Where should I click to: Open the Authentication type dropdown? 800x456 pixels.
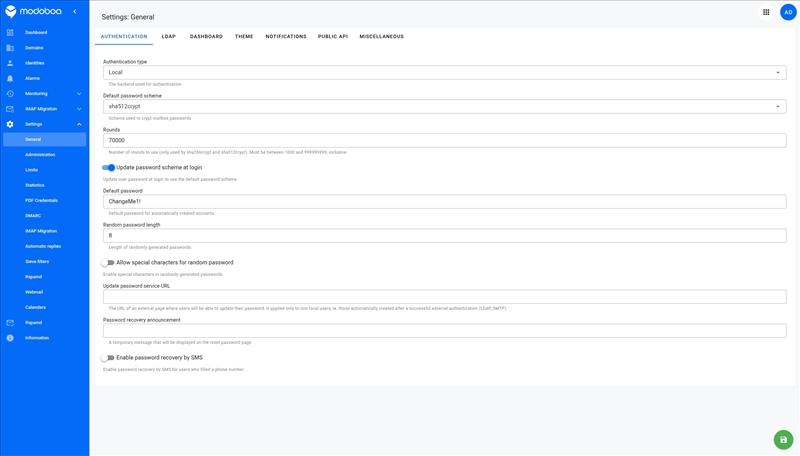[444, 72]
